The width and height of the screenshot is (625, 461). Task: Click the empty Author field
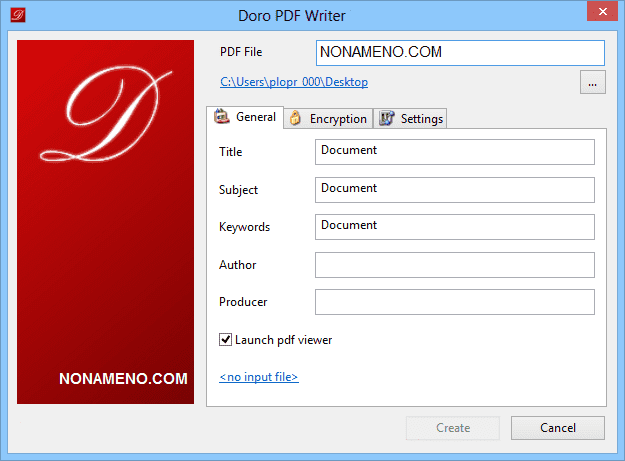point(454,265)
